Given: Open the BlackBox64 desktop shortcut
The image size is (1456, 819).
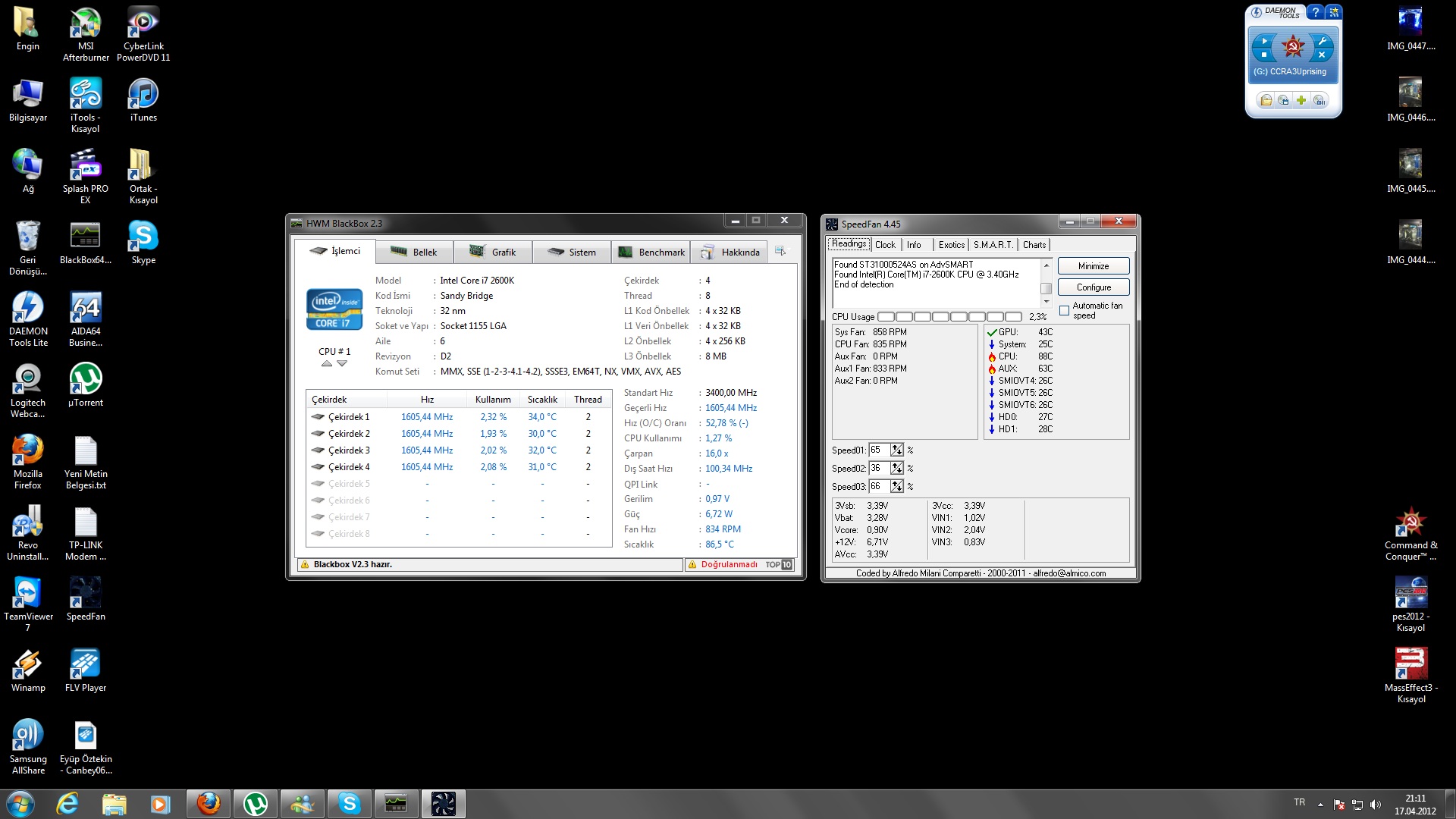Looking at the screenshot, I should pyautogui.click(x=86, y=243).
